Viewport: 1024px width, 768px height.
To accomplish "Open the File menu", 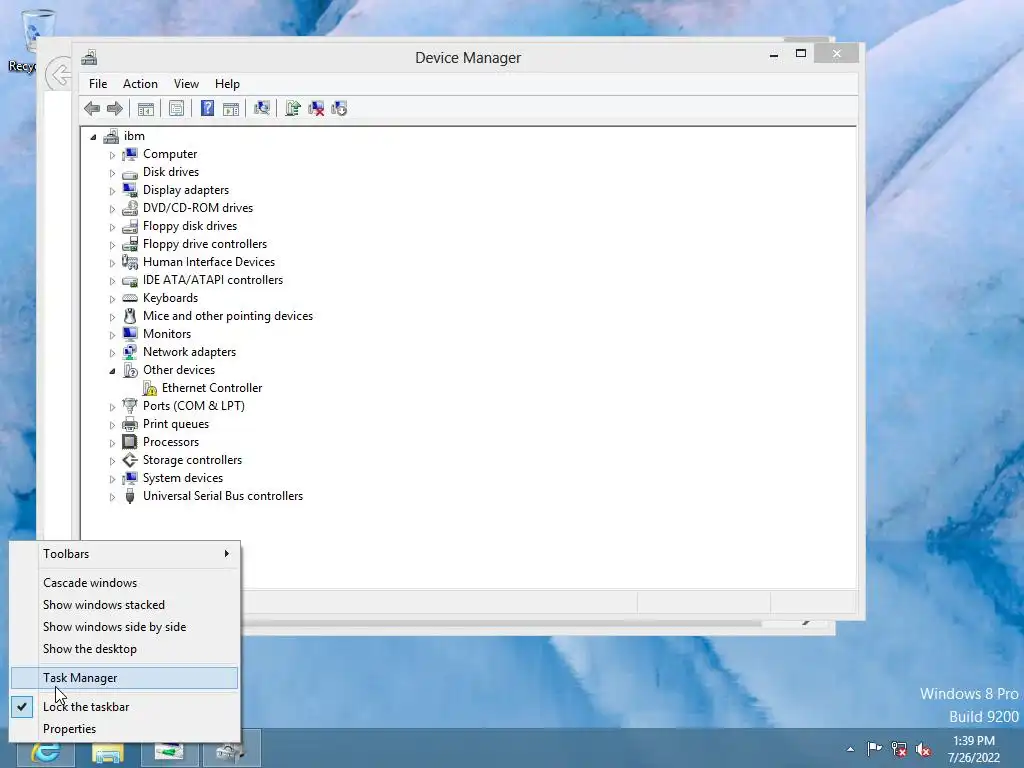I will 98,84.
